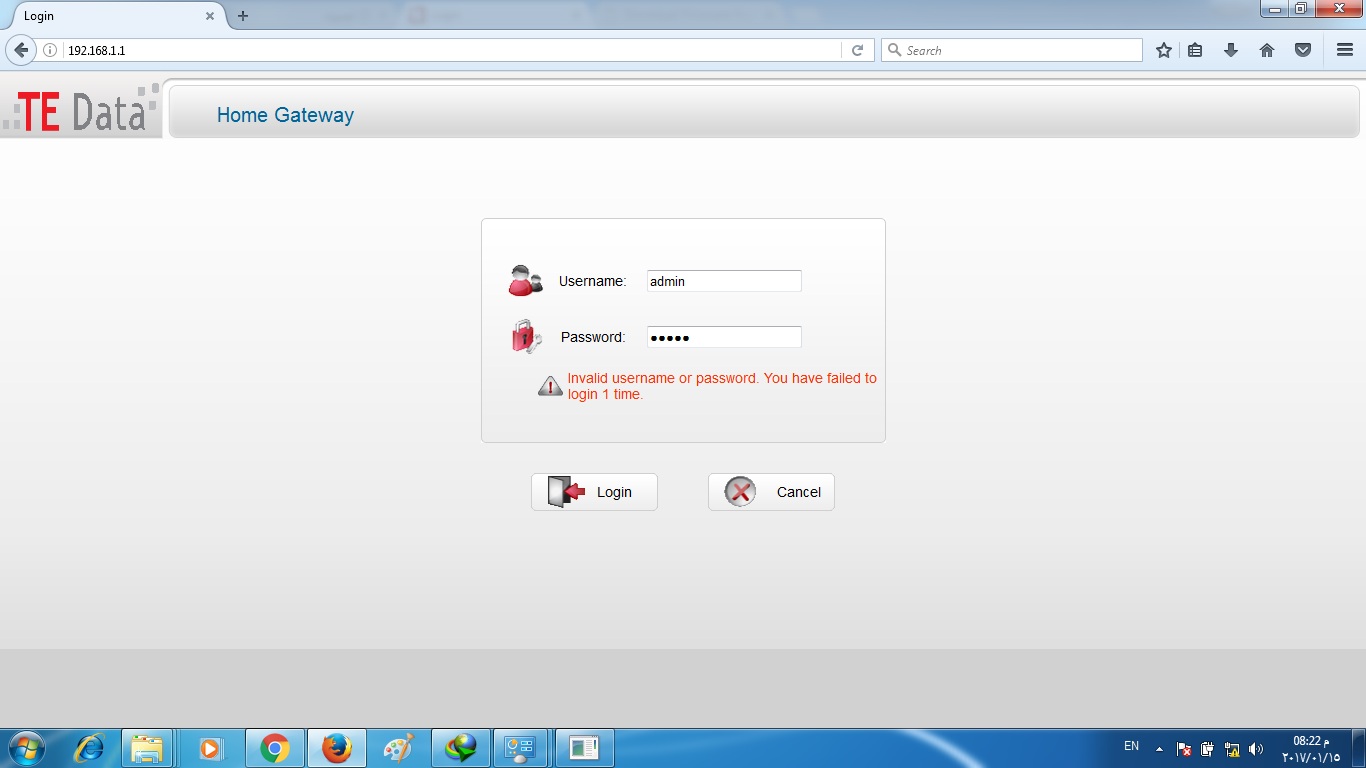This screenshot has height=768, width=1366.
Task: Click the network tray icon
Action: tap(1232, 748)
